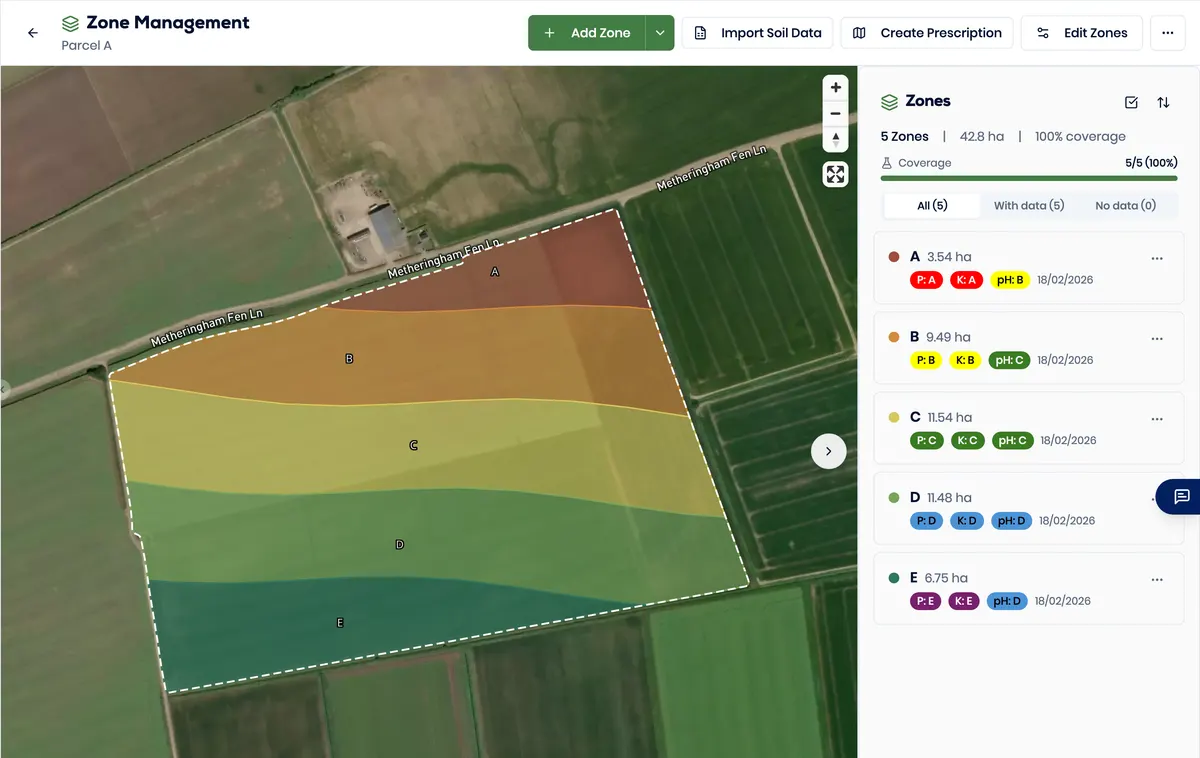Click the "100% coverage" summary text
This screenshot has height=758, width=1200.
click(x=1080, y=137)
